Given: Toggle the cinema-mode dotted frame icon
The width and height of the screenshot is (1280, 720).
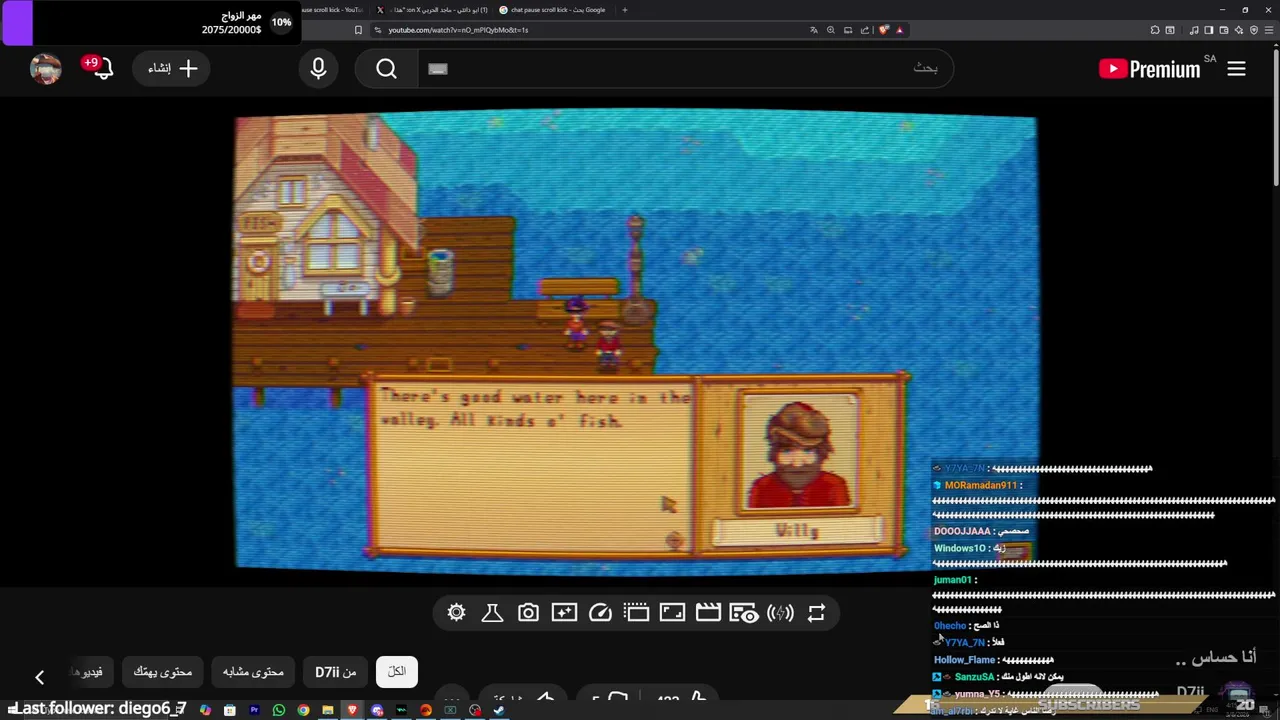Looking at the screenshot, I should point(636,613).
